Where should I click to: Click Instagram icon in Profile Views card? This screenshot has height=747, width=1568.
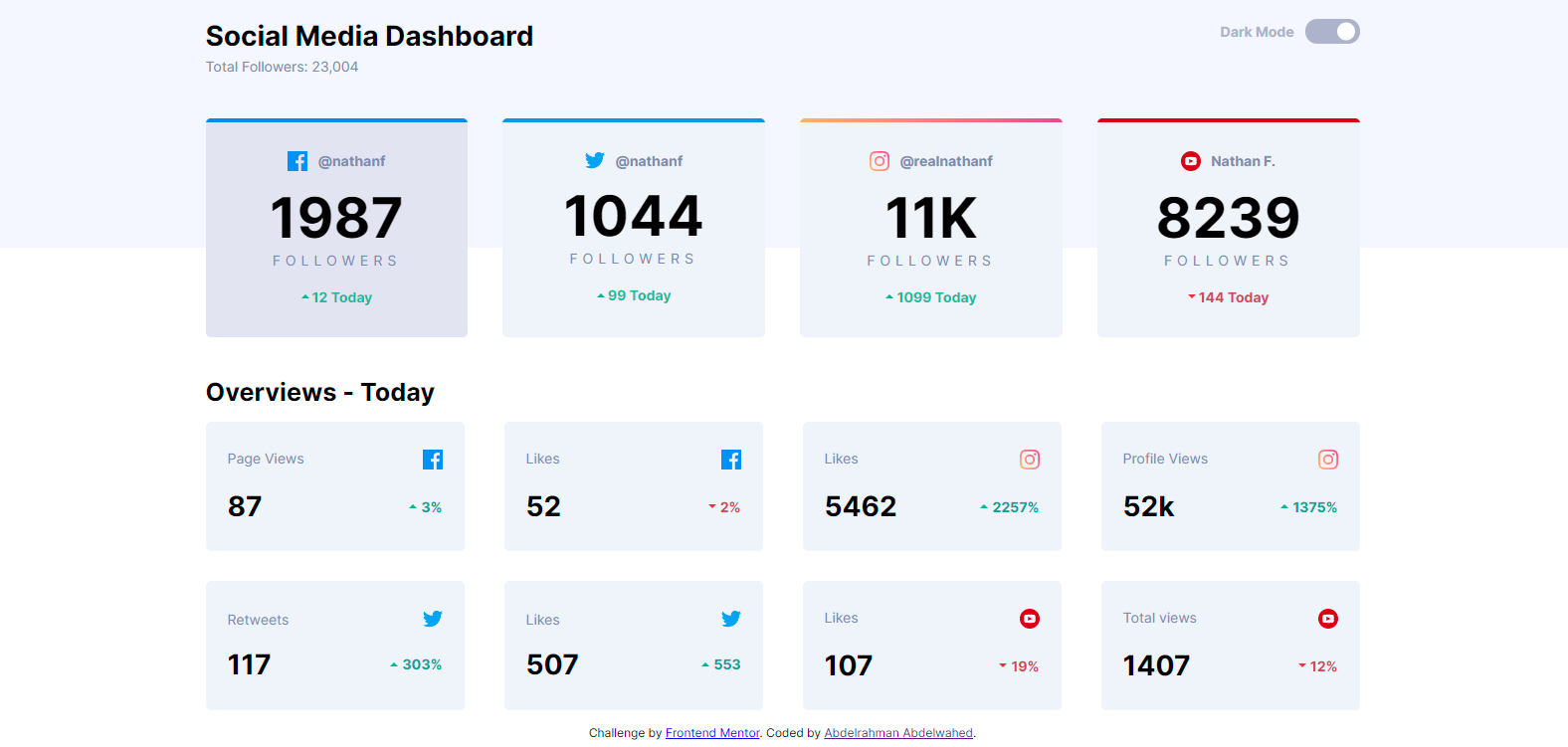click(1328, 460)
